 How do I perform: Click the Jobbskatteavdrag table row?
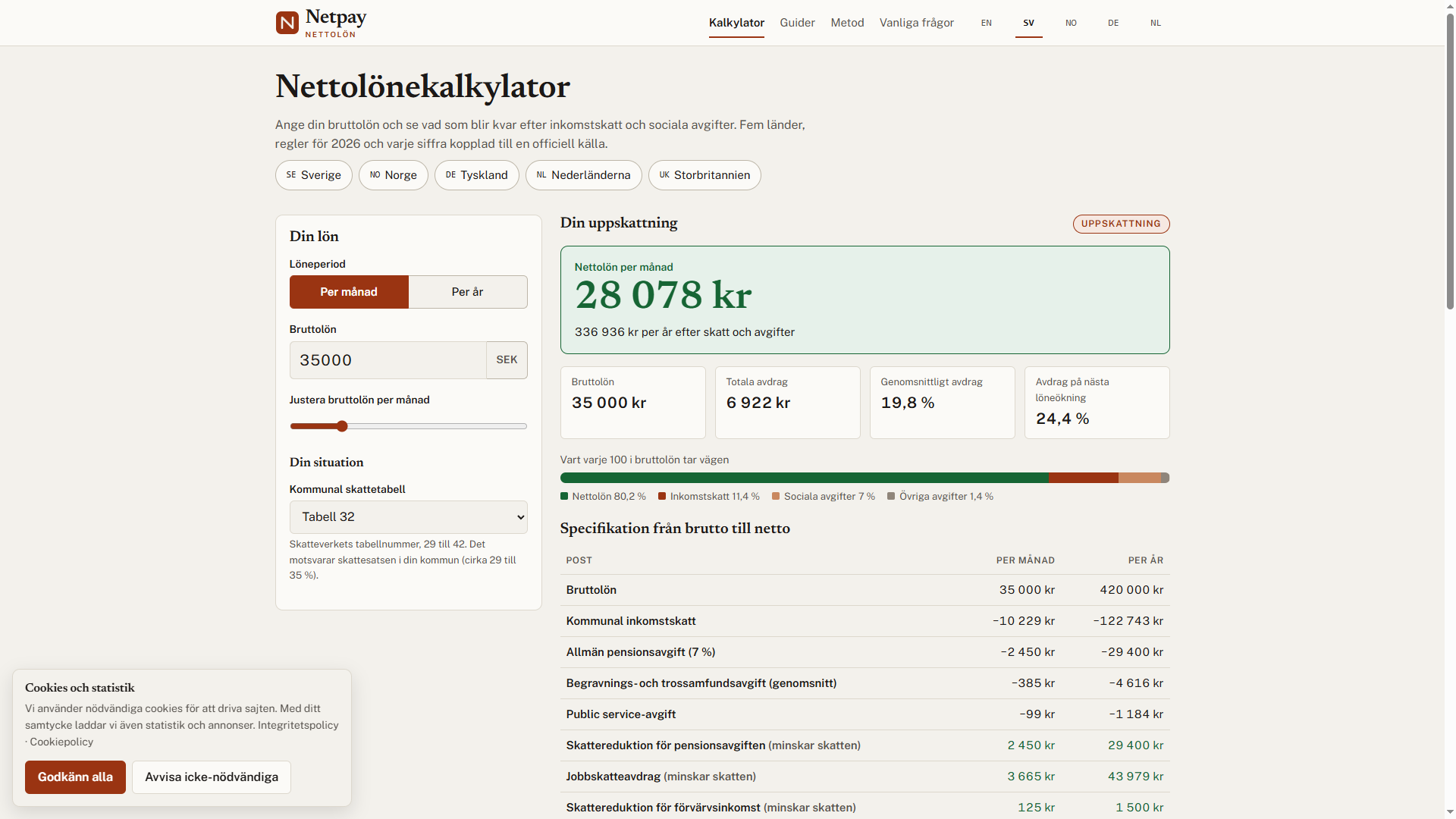(x=864, y=777)
